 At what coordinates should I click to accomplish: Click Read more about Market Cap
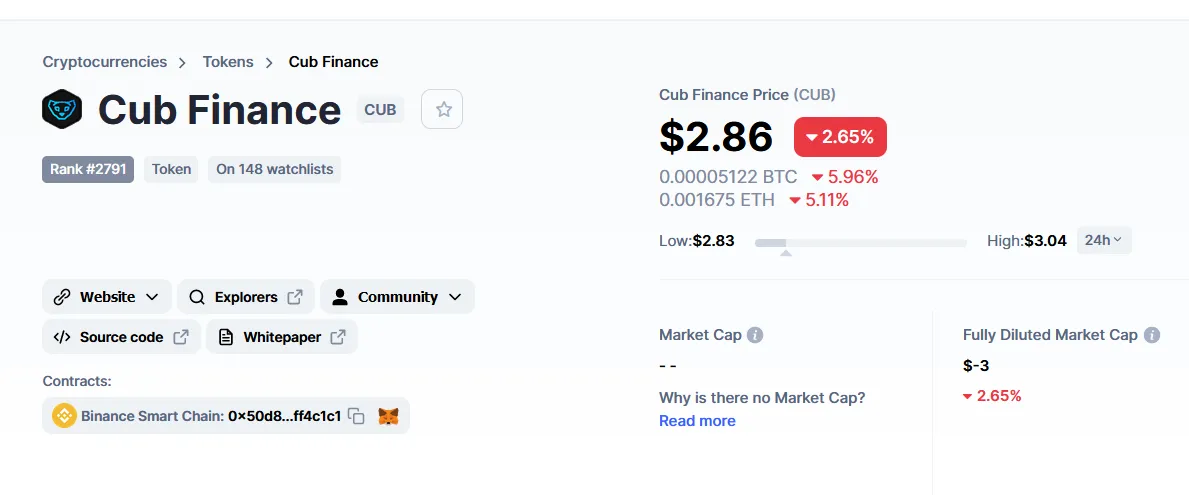tap(697, 421)
